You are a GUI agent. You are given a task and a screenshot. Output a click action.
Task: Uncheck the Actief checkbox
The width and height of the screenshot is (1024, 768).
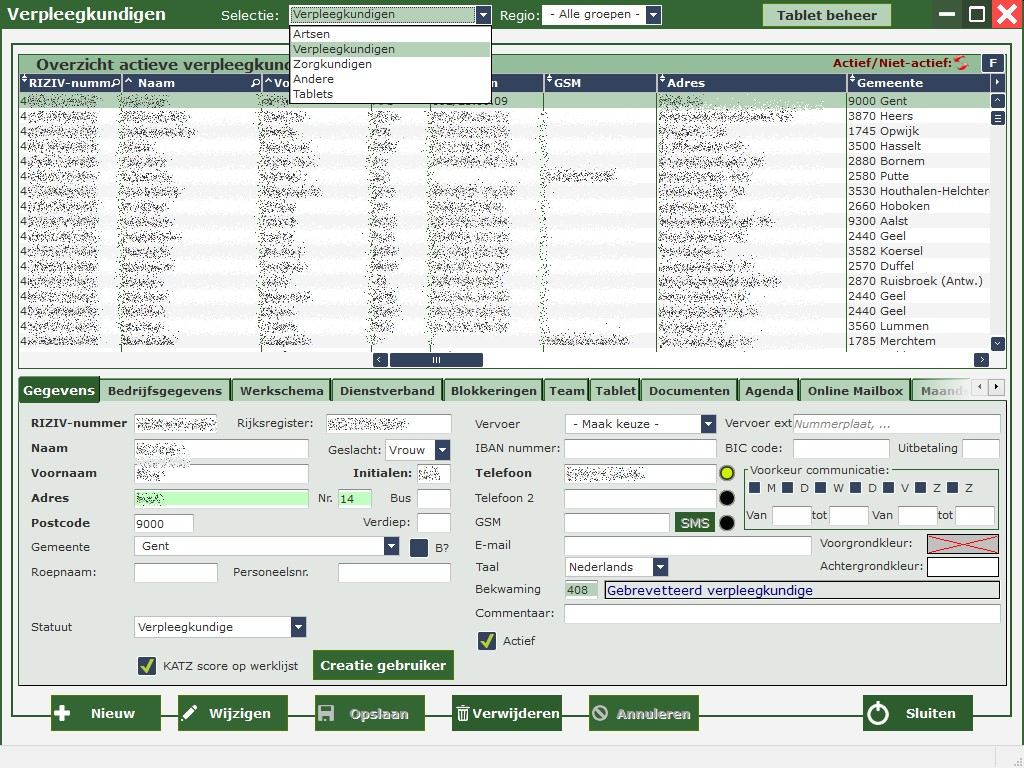point(487,641)
